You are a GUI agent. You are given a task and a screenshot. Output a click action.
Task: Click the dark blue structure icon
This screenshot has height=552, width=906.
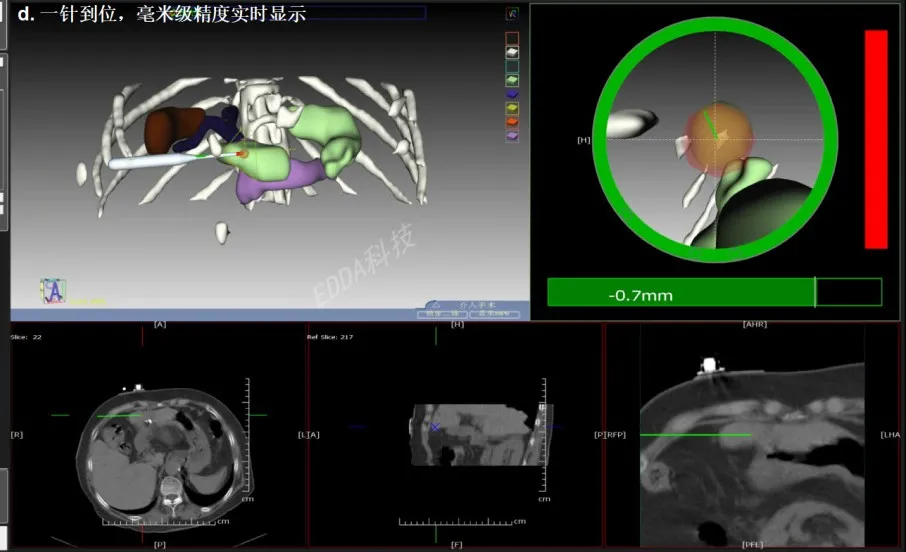[512, 94]
